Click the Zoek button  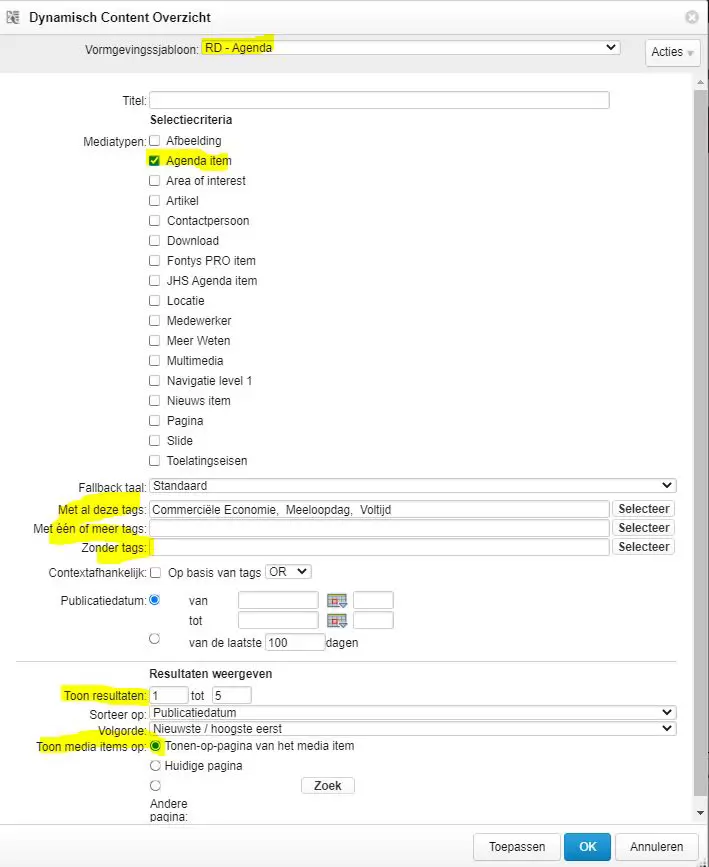(327, 786)
